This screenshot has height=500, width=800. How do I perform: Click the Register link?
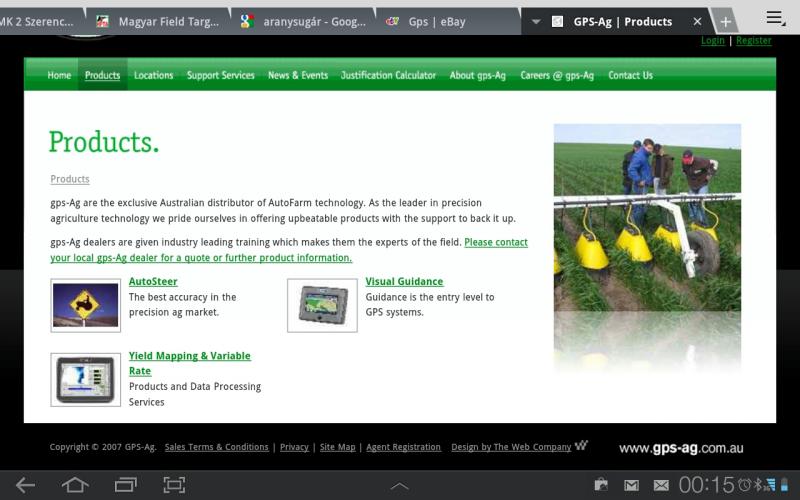click(x=754, y=40)
